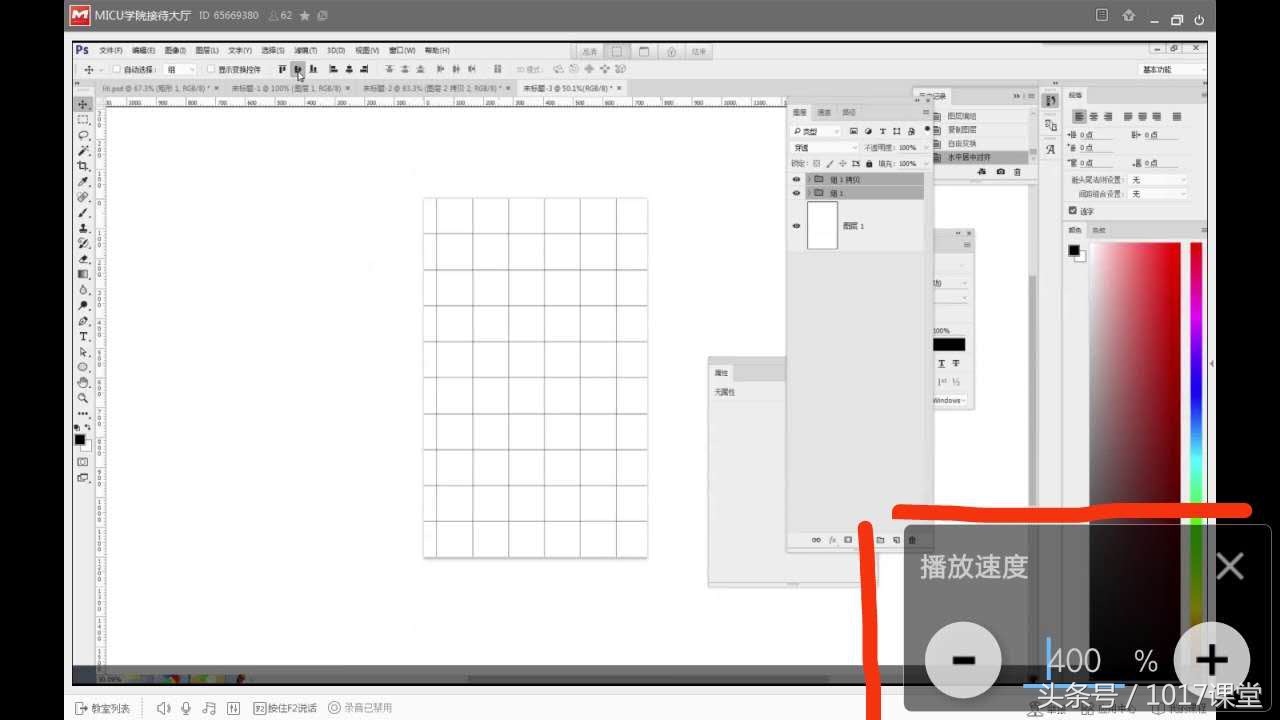Decrease playback speed with minus button

coord(963,659)
